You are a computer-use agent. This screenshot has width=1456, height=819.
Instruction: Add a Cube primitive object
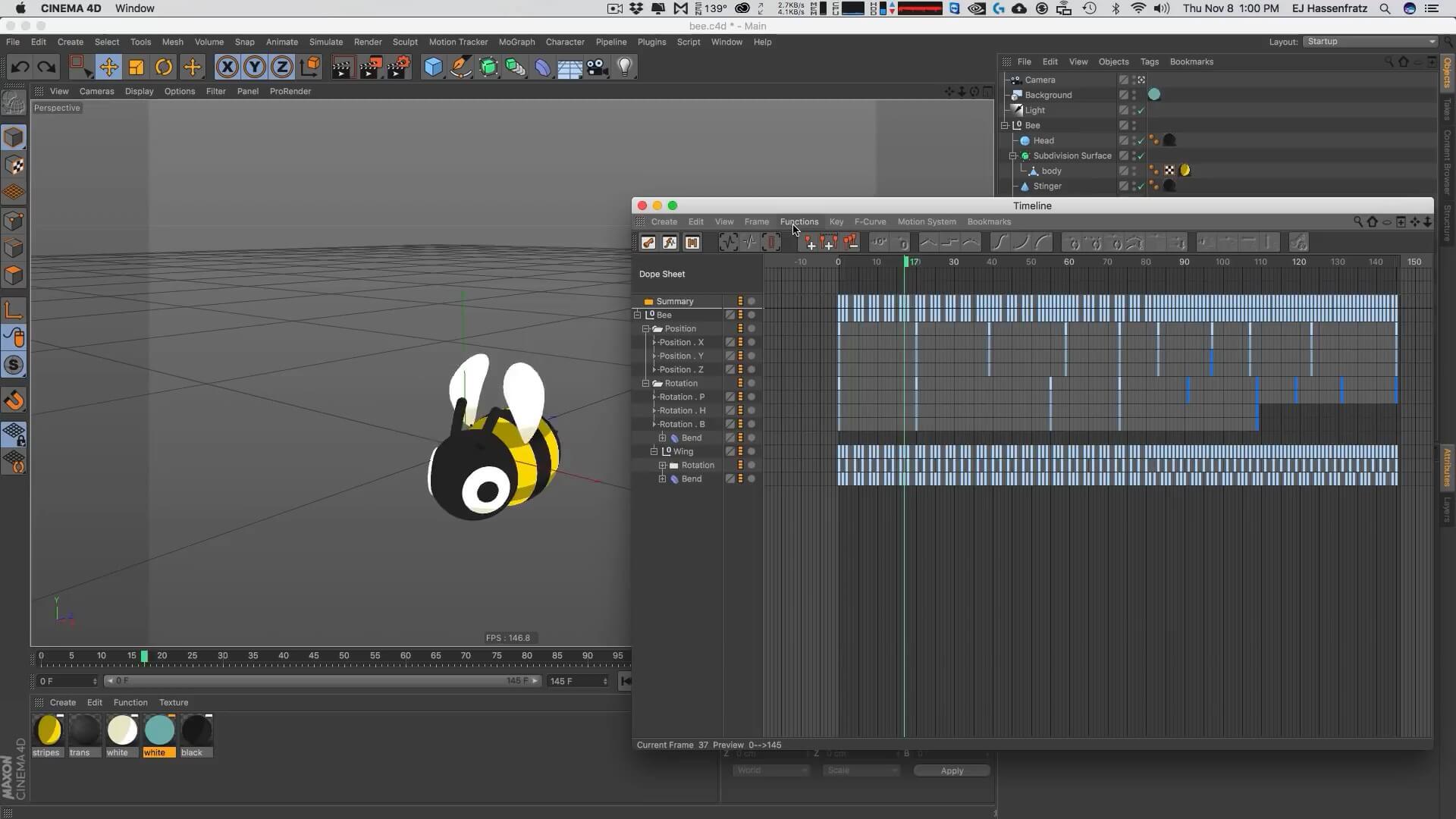click(x=433, y=67)
